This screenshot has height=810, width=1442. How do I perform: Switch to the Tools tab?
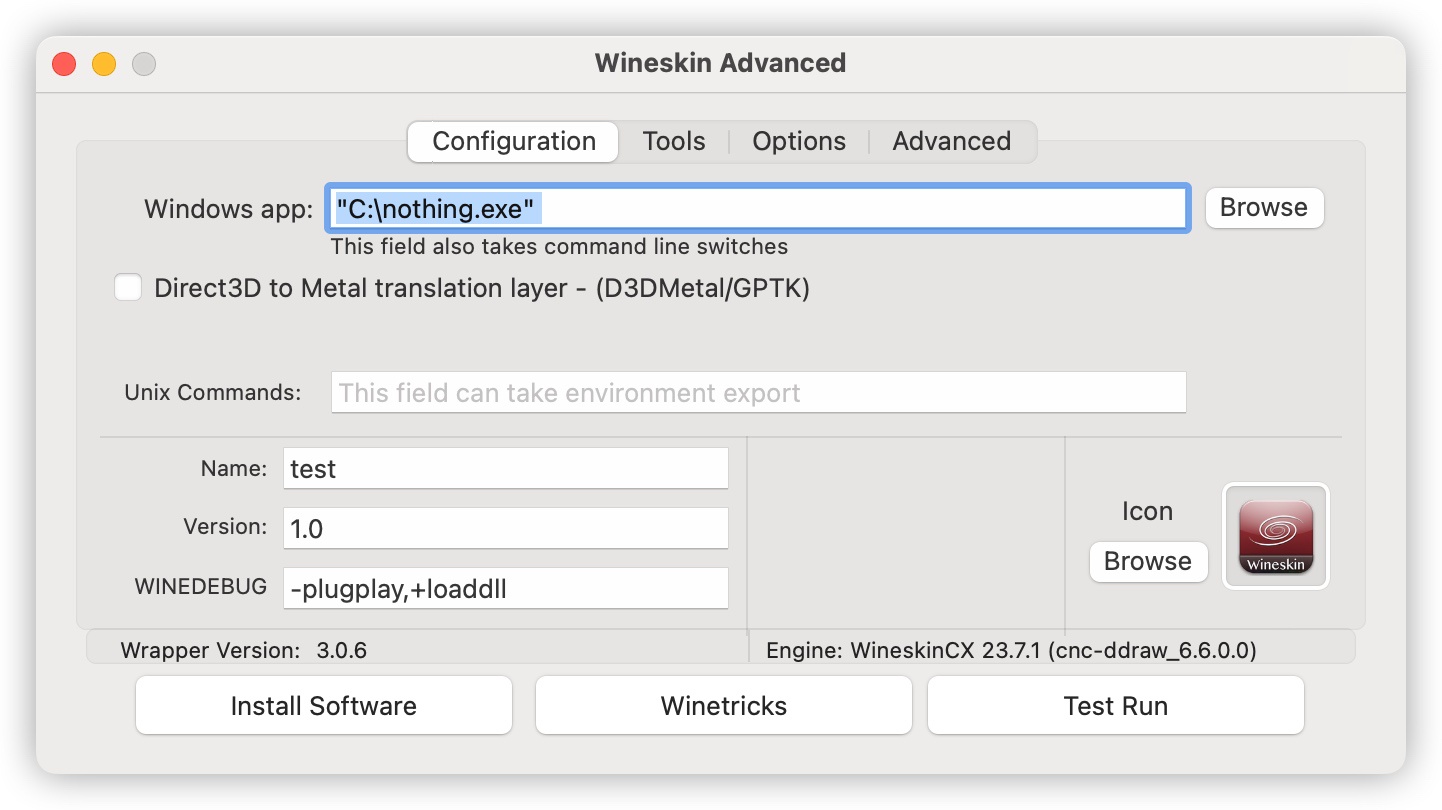coord(673,141)
